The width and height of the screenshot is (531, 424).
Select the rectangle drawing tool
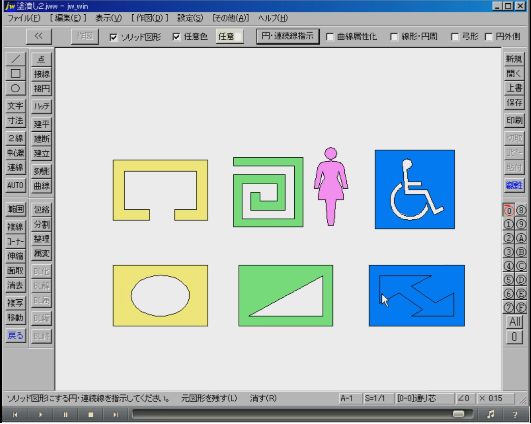(16, 73)
